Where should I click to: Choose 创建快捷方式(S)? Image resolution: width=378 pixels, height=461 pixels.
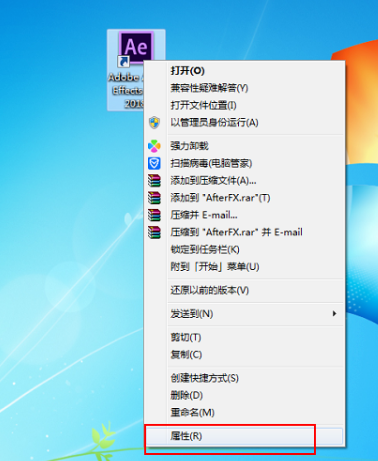[244, 378]
